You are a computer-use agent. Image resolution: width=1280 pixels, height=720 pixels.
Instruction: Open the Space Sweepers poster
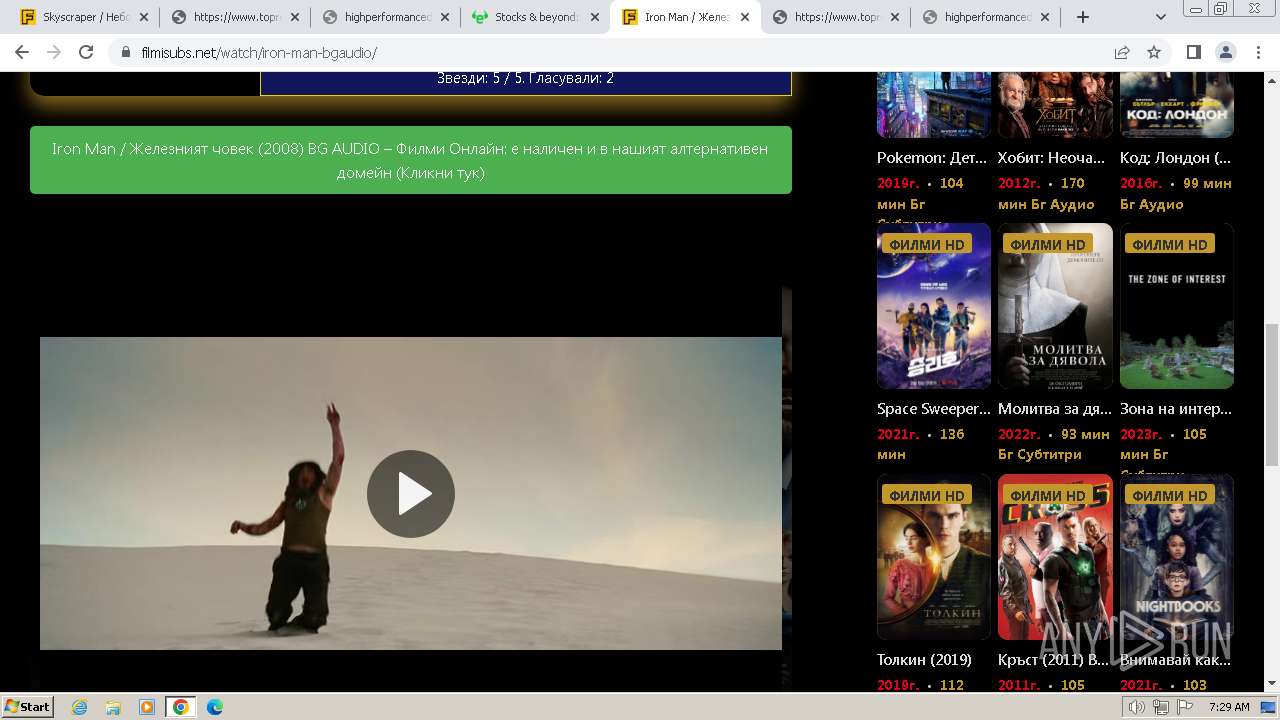pos(934,306)
